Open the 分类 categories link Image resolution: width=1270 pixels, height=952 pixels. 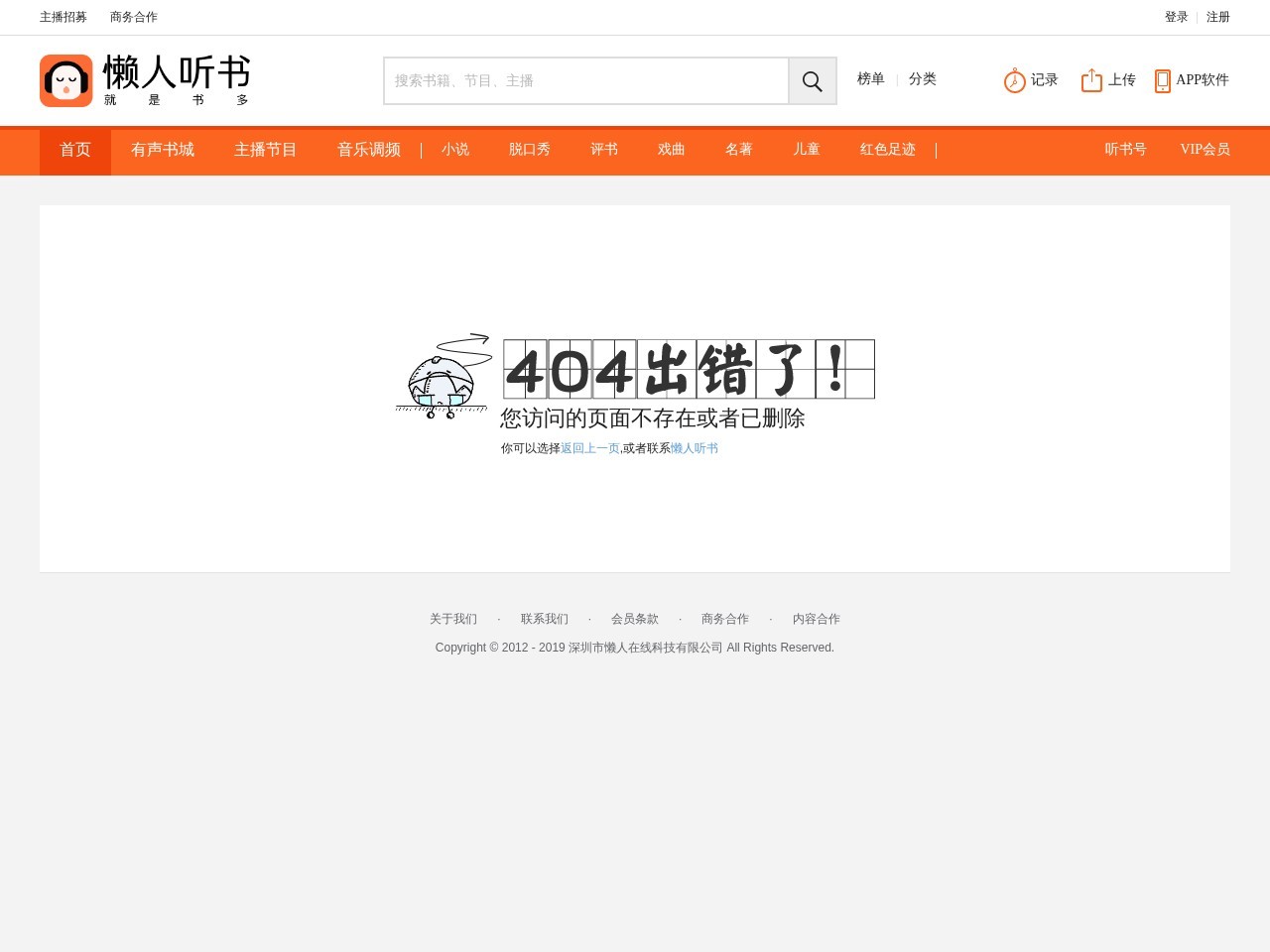coord(923,79)
